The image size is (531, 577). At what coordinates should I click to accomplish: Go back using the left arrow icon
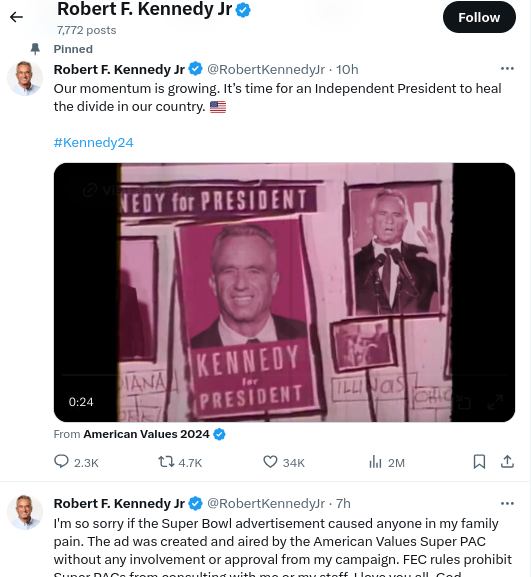click(x=16, y=17)
